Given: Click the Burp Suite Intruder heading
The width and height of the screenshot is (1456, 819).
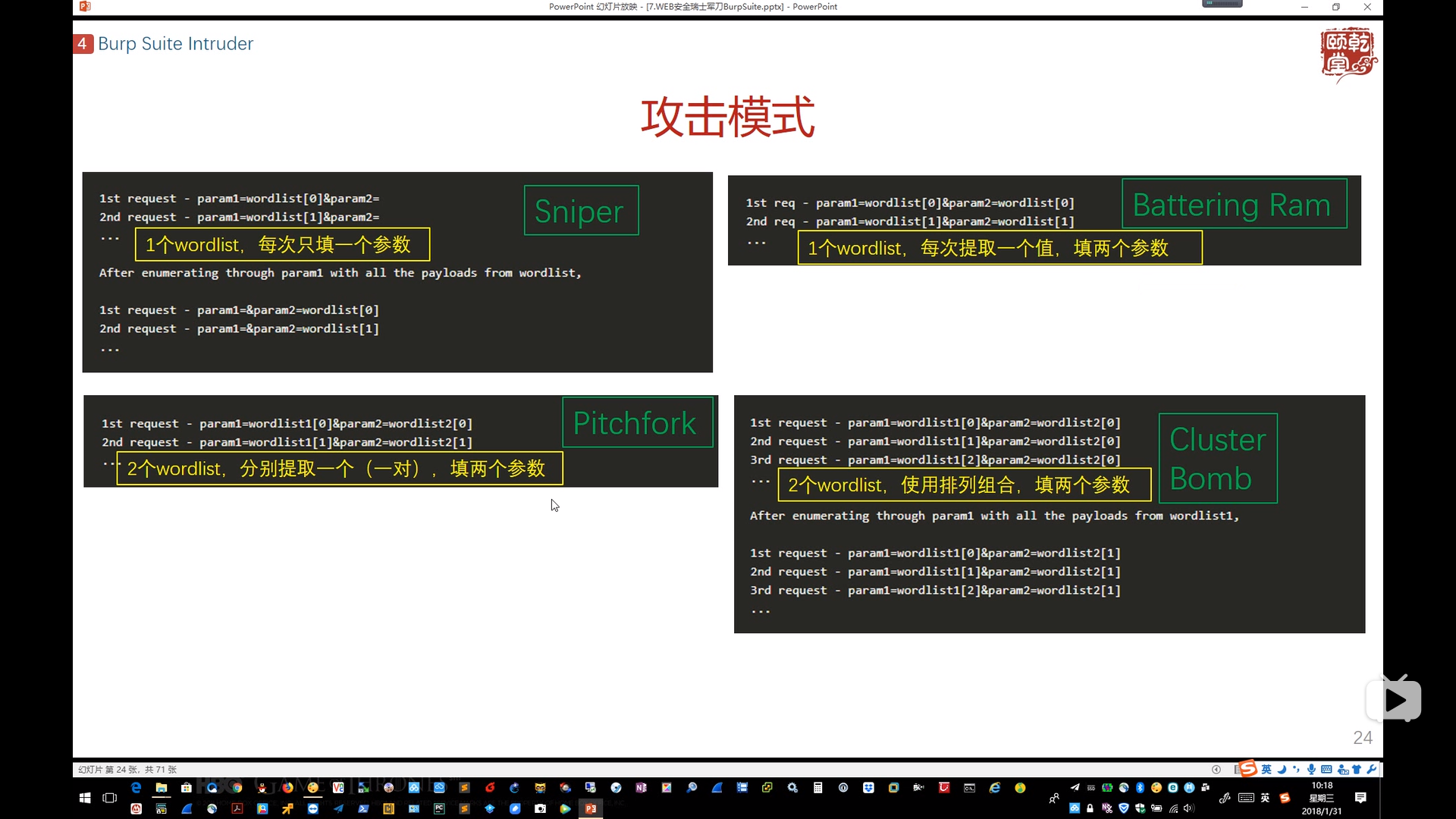Looking at the screenshot, I should (175, 43).
